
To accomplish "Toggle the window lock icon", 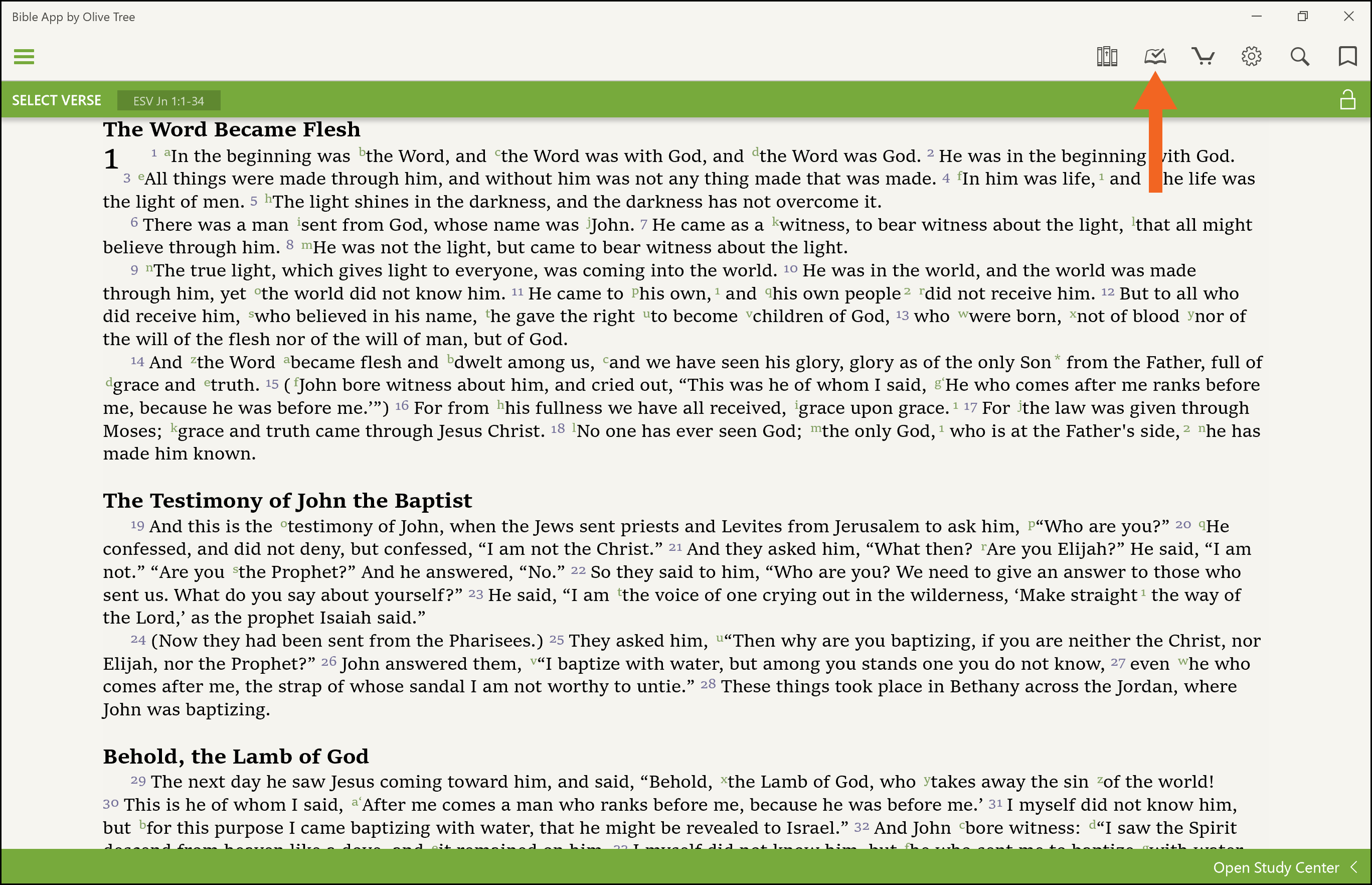I will (x=1347, y=100).
